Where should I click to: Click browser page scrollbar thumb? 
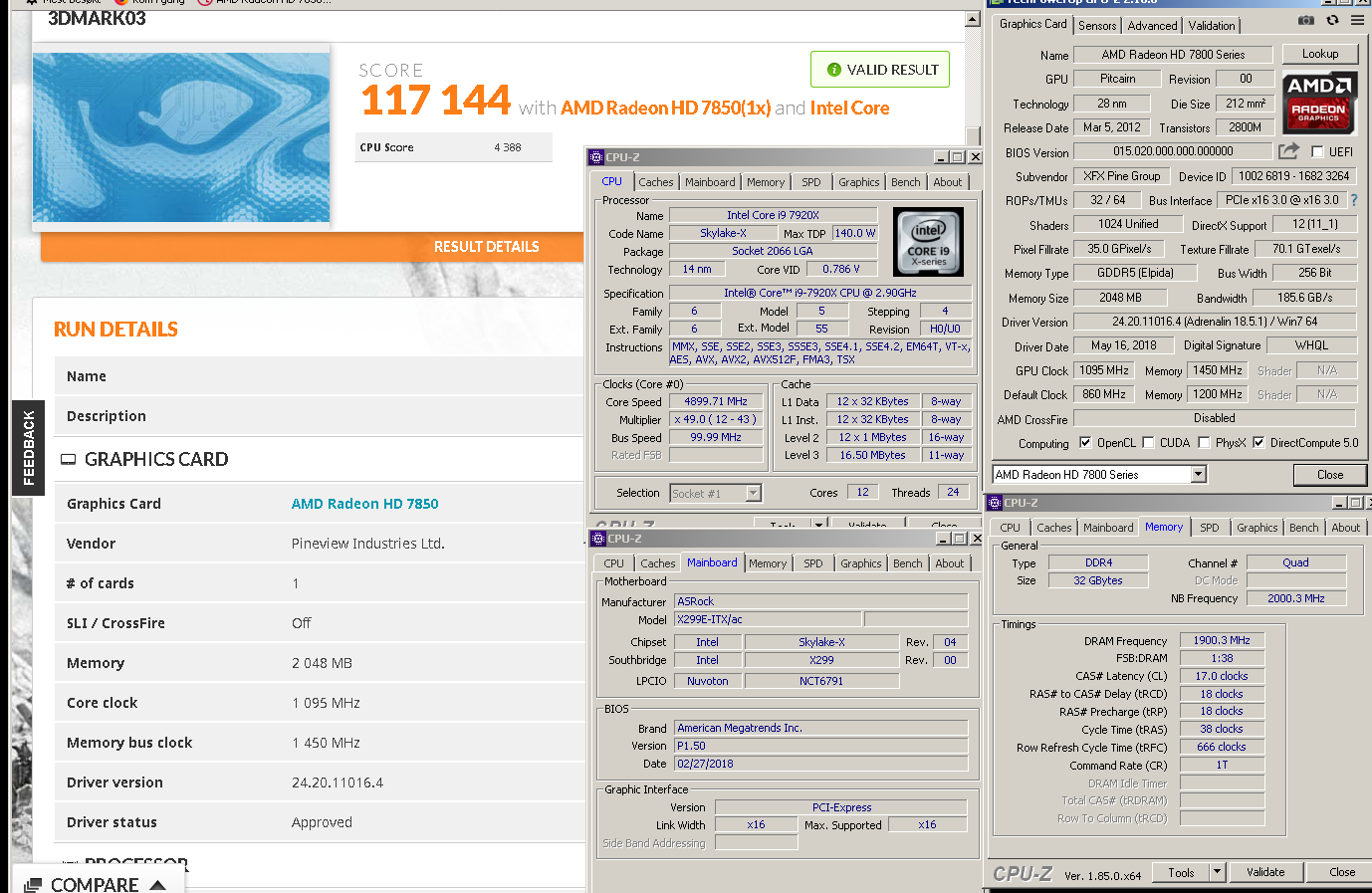[x=973, y=135]
